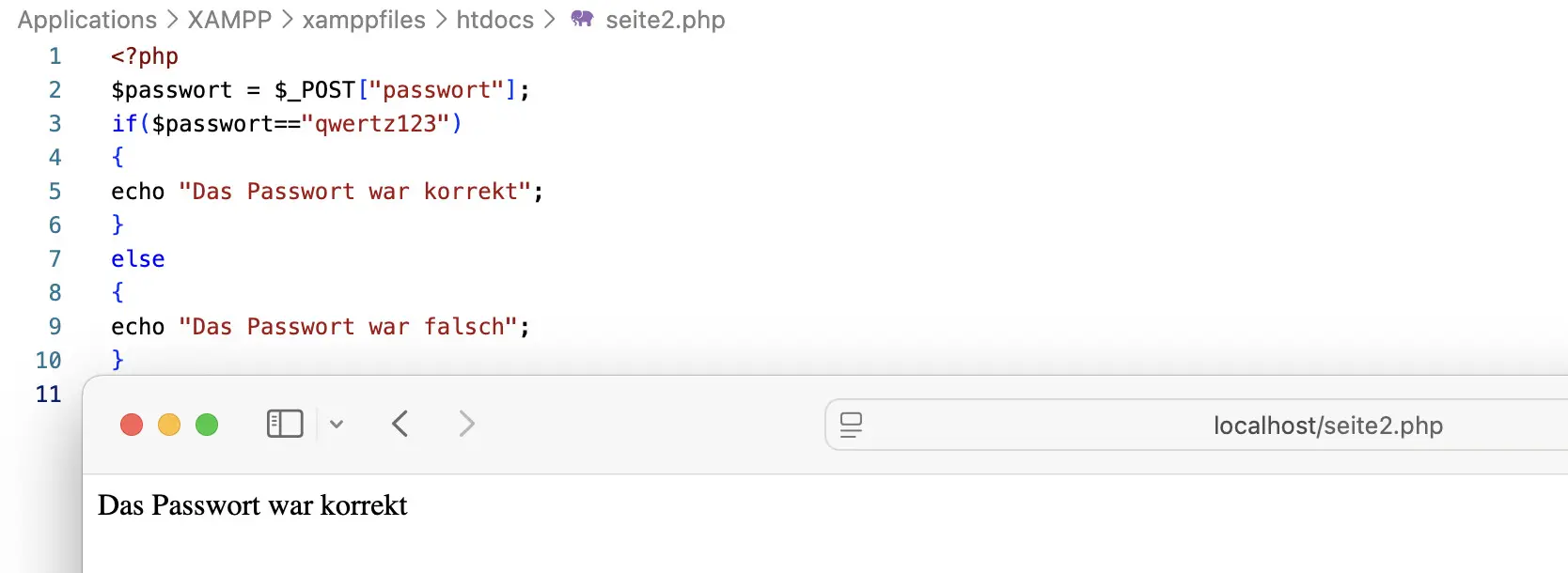
Task: Click the red close window button
Action: (x=132, y=425)
